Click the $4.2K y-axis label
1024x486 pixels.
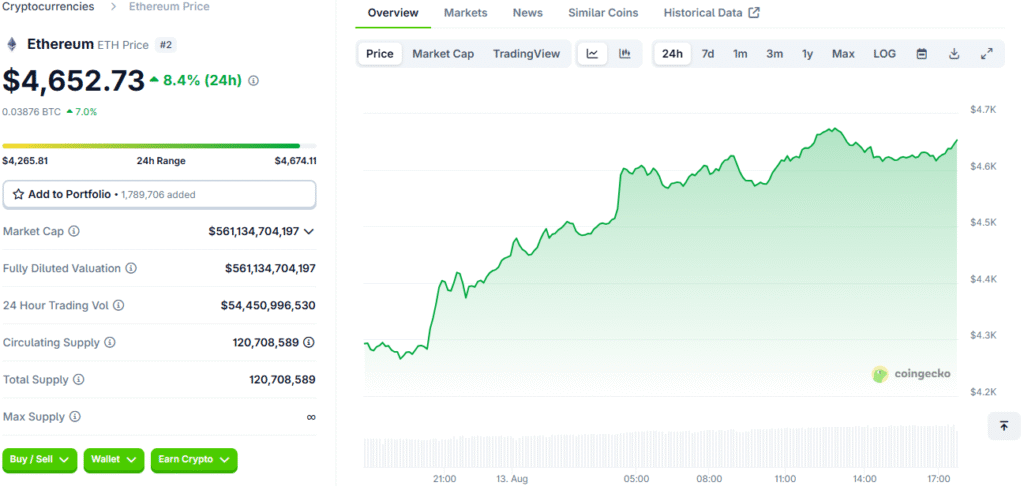982,392
